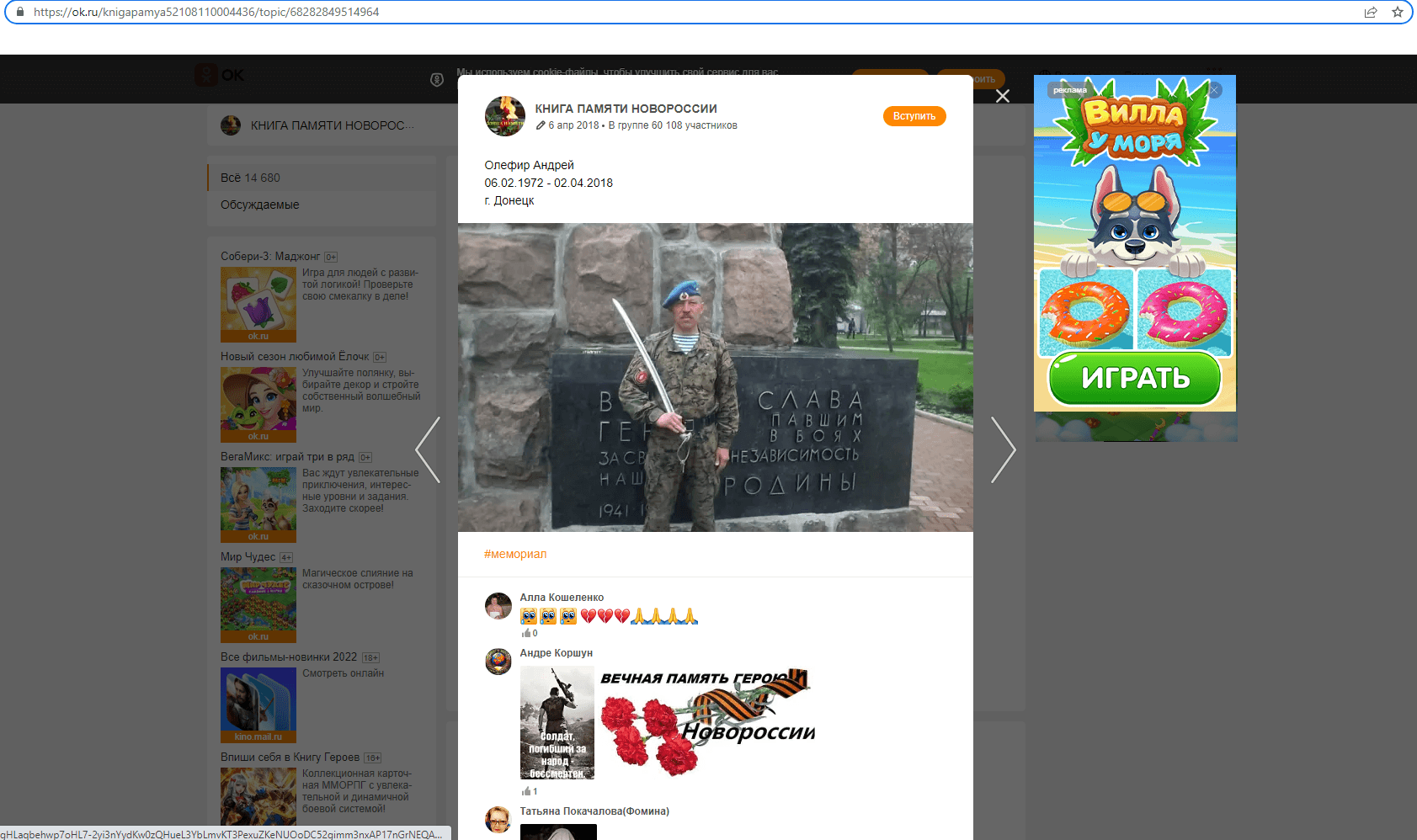Image resolution: width=1417 pixels, height=840 pixels.
Task: Close the Вилла у моря advertisement
Action: tap(1215, 89)
